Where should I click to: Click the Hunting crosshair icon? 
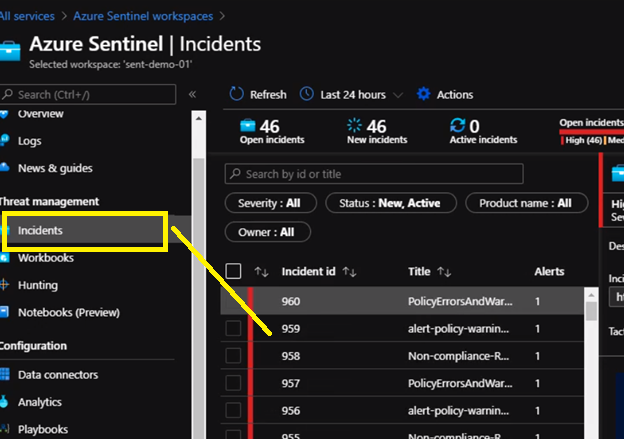click(x=4, y=285)
